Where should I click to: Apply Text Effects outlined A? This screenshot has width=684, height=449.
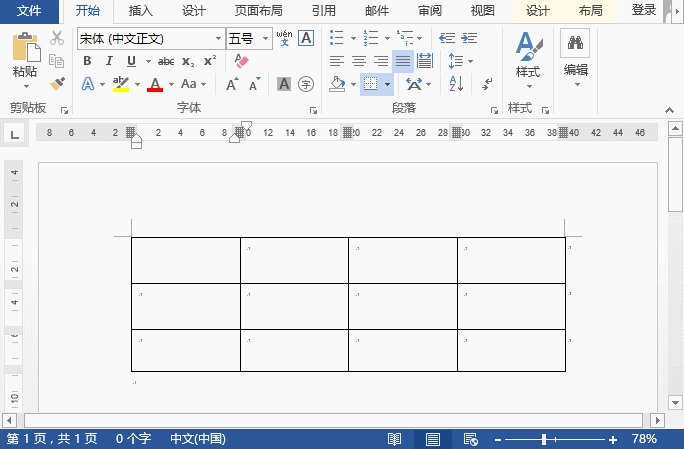point(88,84)
